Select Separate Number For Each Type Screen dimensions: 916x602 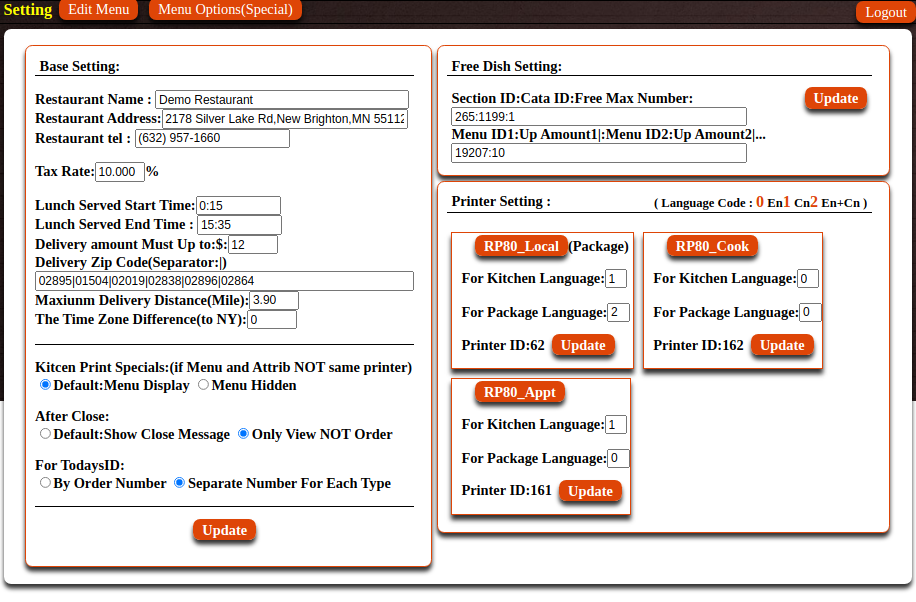[180, 483]
